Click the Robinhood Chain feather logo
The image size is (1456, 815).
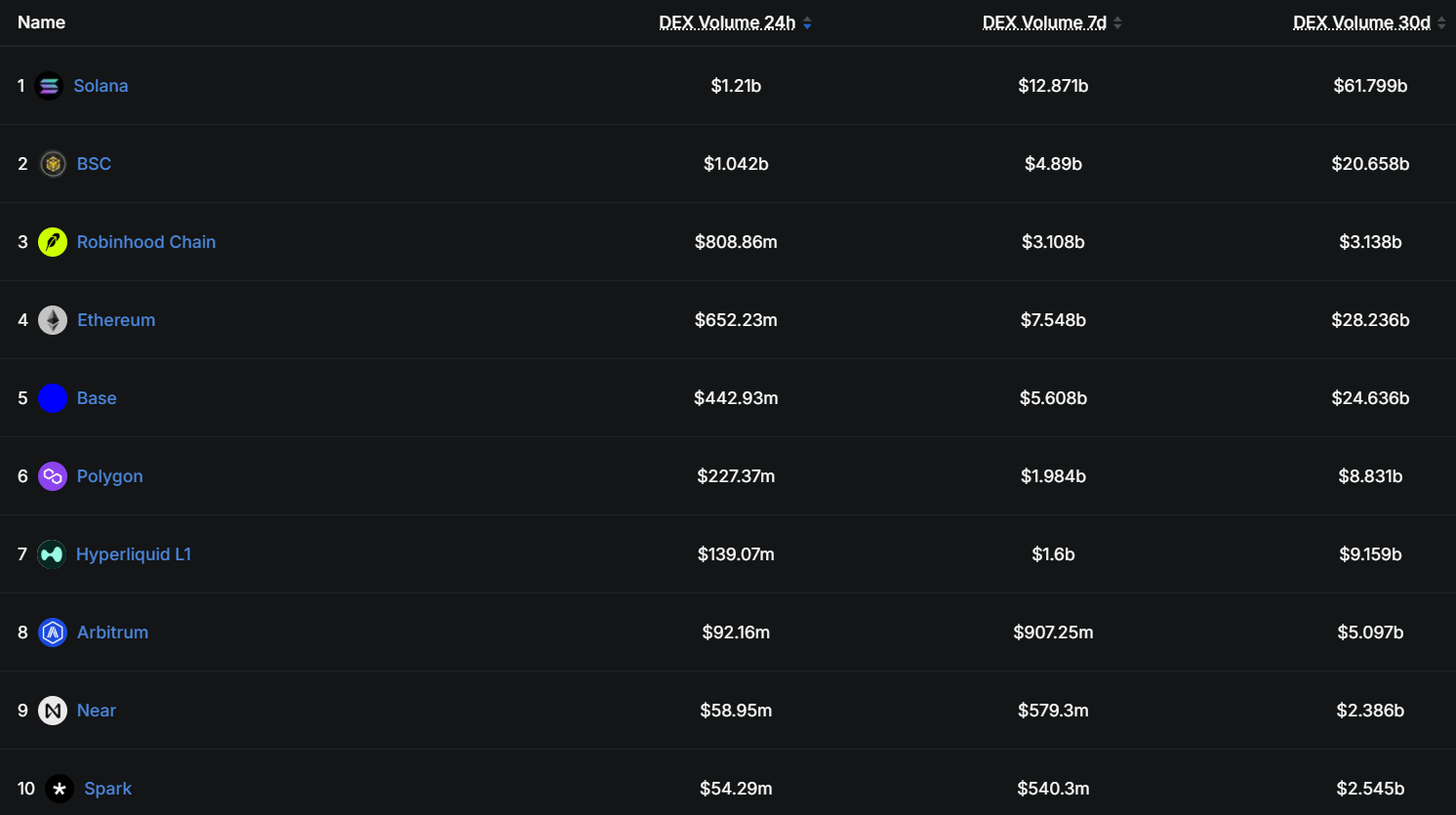tap(53, 242)
